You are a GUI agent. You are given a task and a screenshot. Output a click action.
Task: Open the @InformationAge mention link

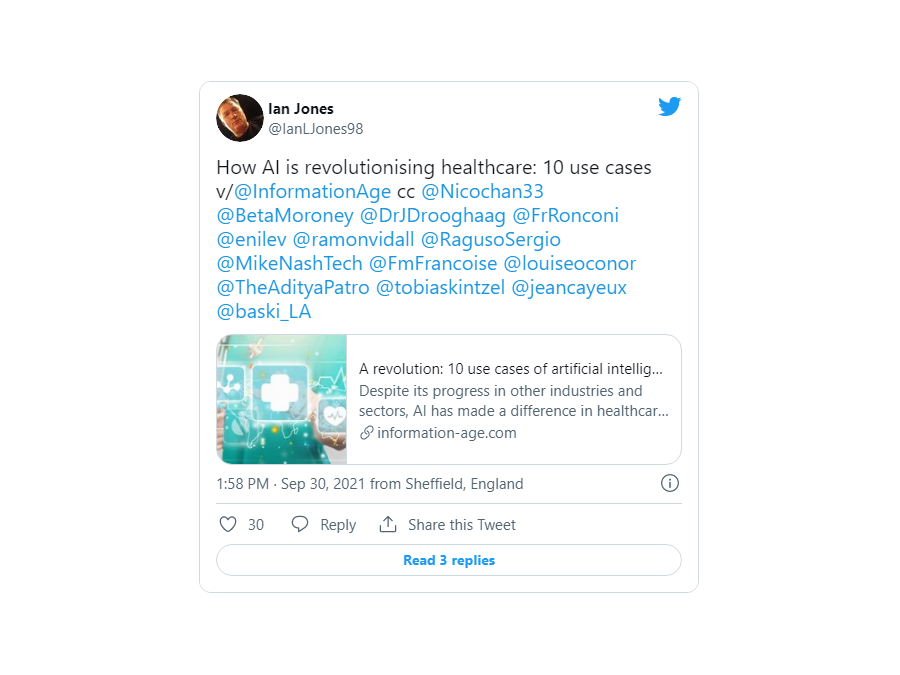(312, 191)
